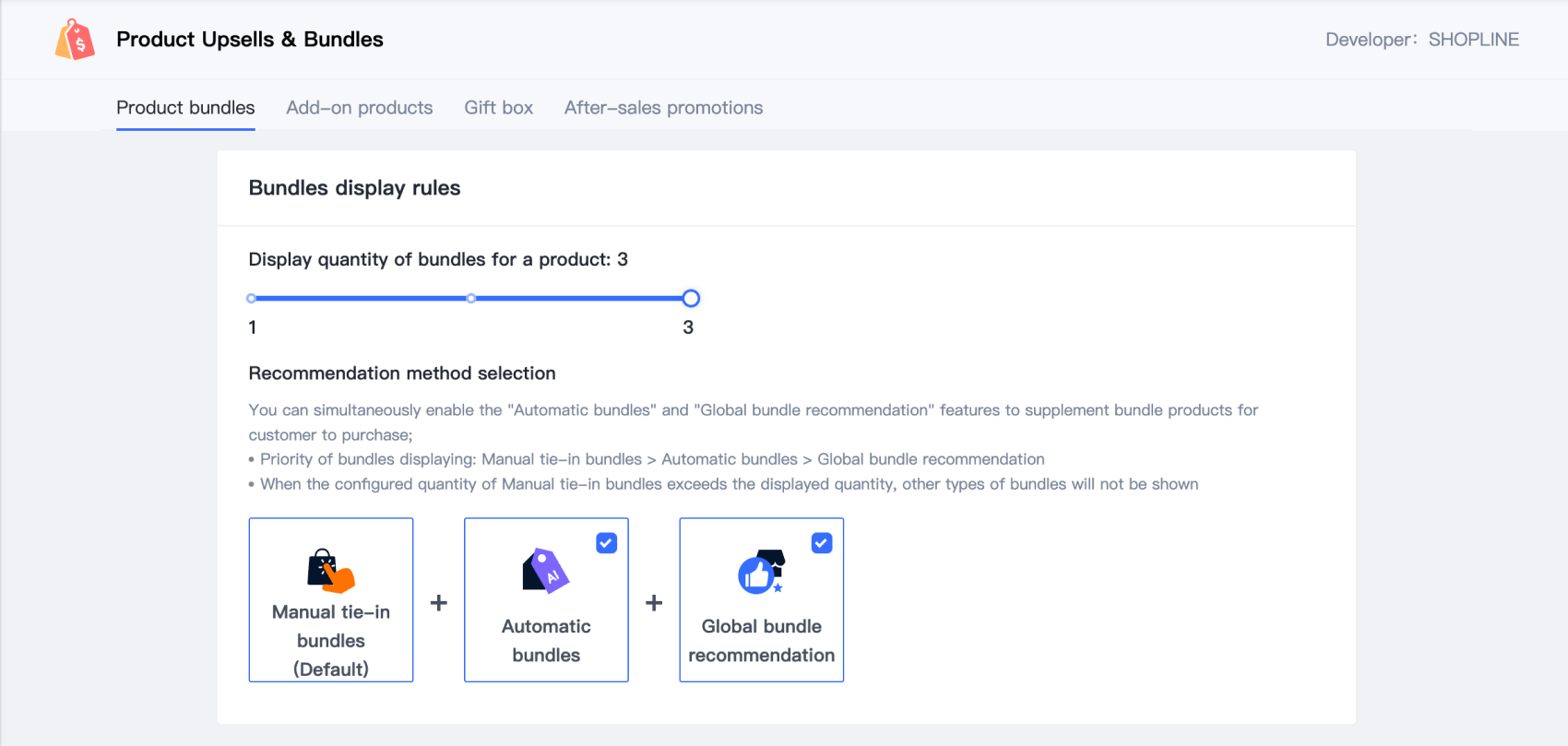Click the Developer SHOPLINE text

point(1421,40)
